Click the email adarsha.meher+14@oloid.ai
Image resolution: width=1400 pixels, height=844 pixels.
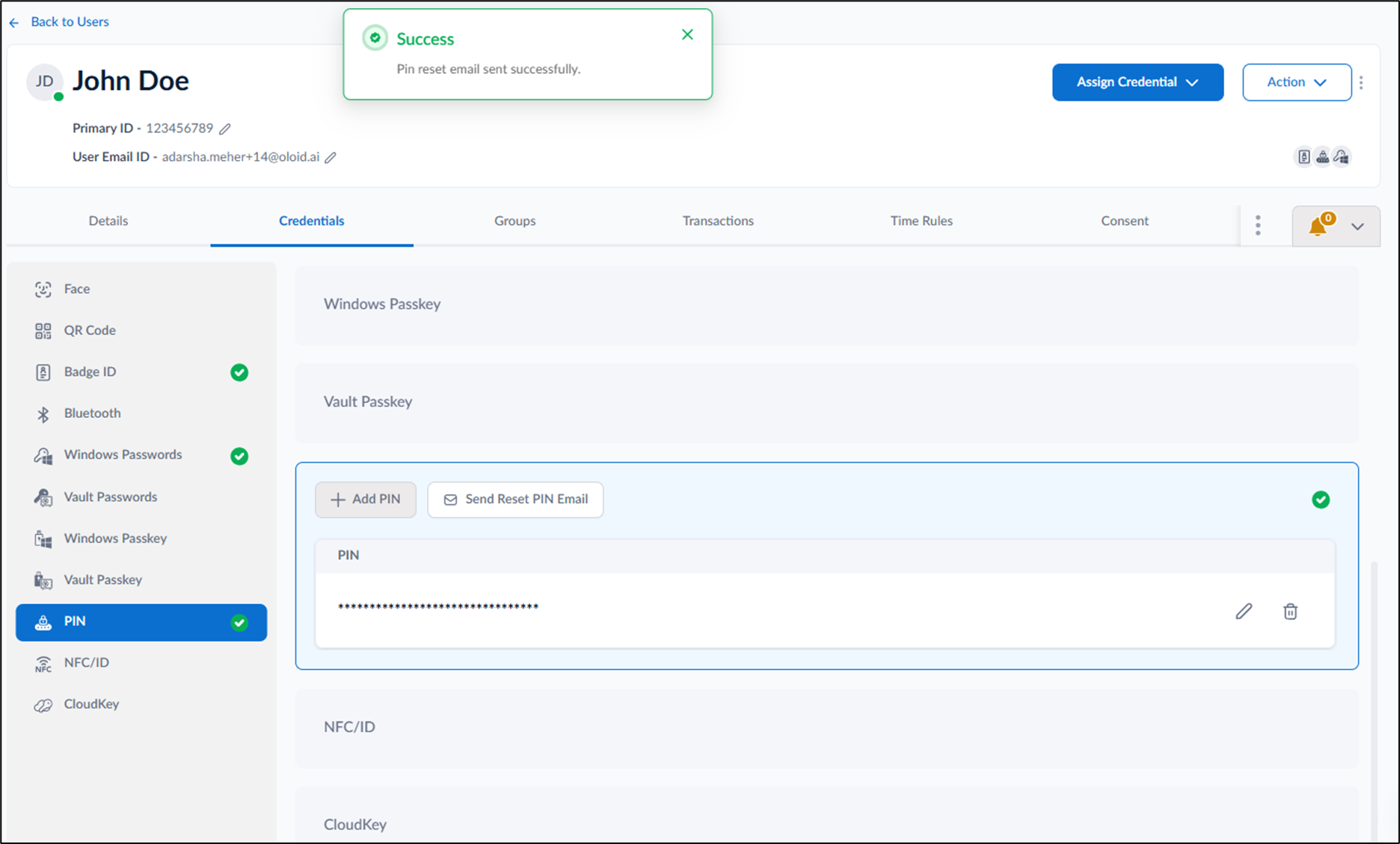click(x=241, y=157)
